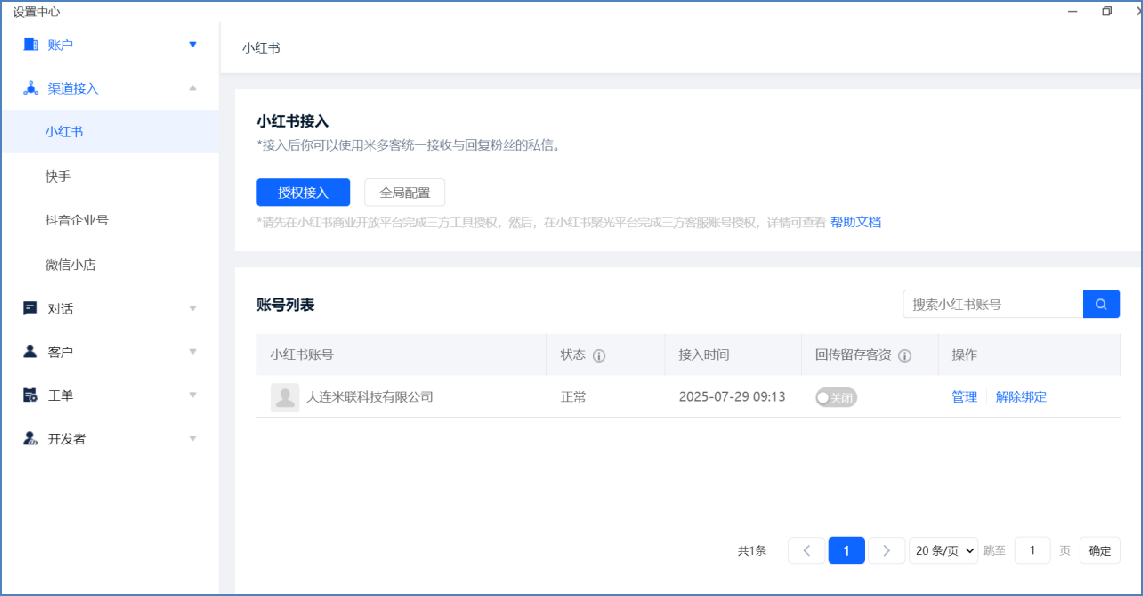Click info icon next to 状态 column
Image resolution: width=1143 pixels, height=596 pixels.
pyautogui.click(x=599, y=355)
